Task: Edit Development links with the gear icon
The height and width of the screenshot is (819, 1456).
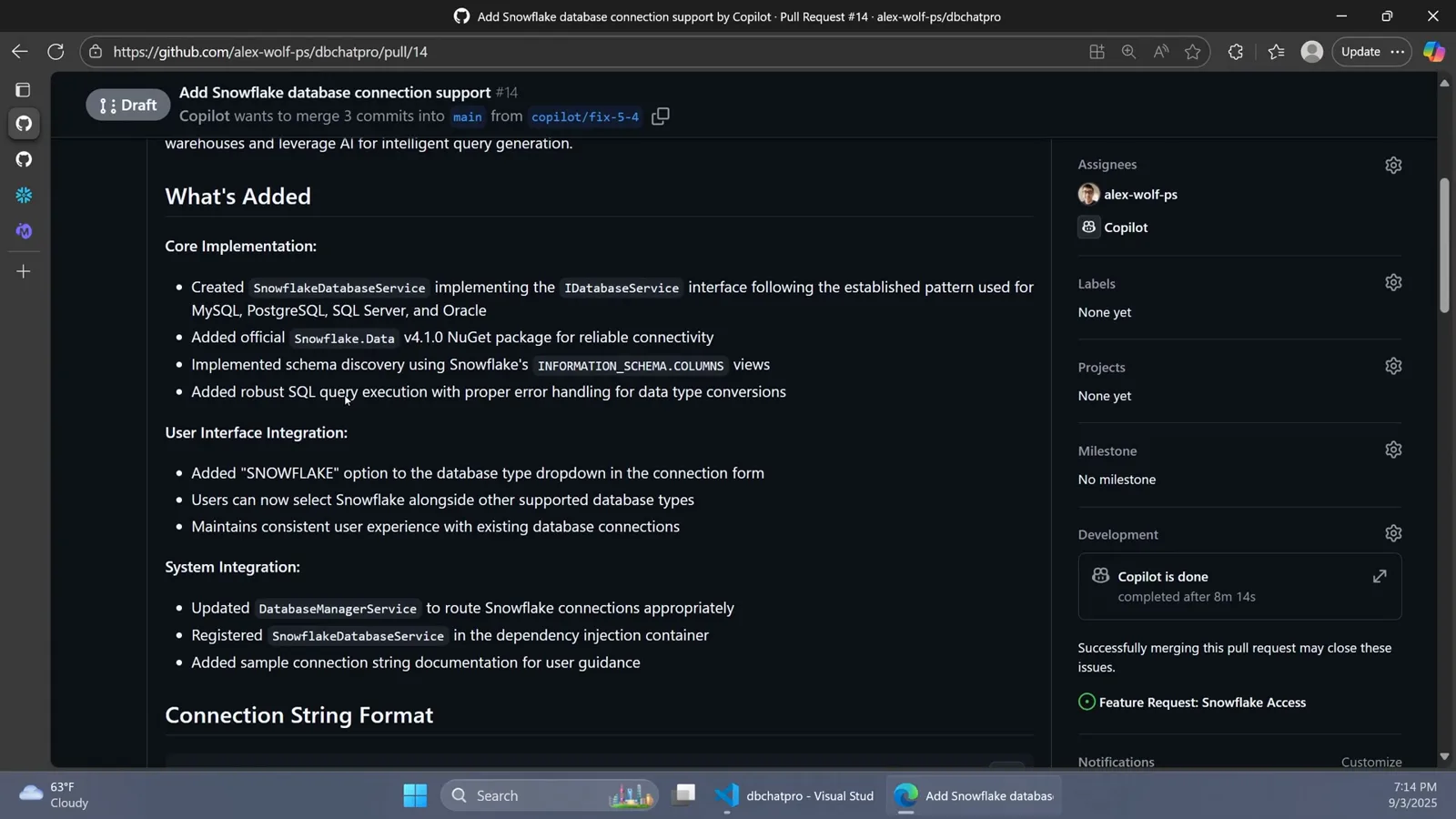Action: click(x=1393, y=533)
